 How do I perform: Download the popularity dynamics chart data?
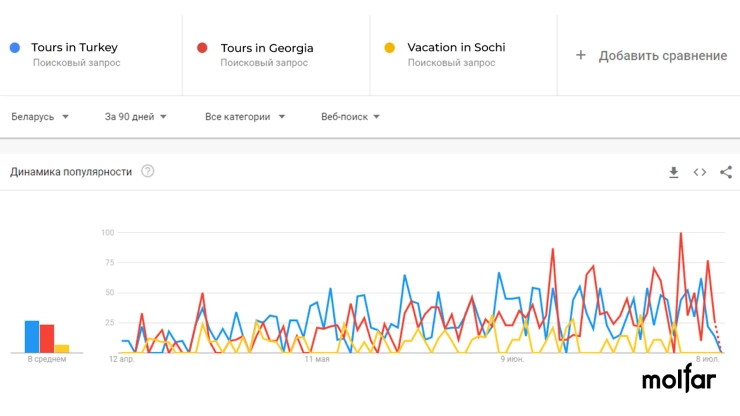click(x=673, y=172)
